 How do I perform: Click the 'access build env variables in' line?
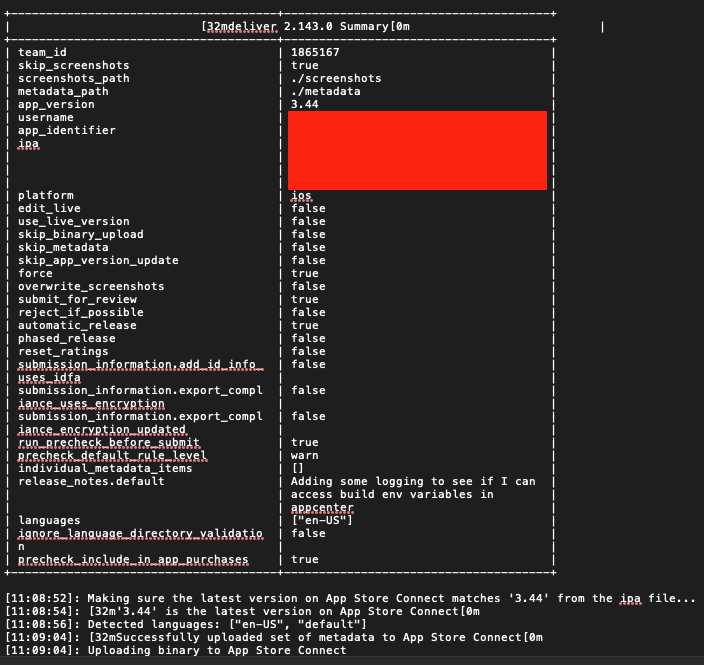tap(392, 495)
